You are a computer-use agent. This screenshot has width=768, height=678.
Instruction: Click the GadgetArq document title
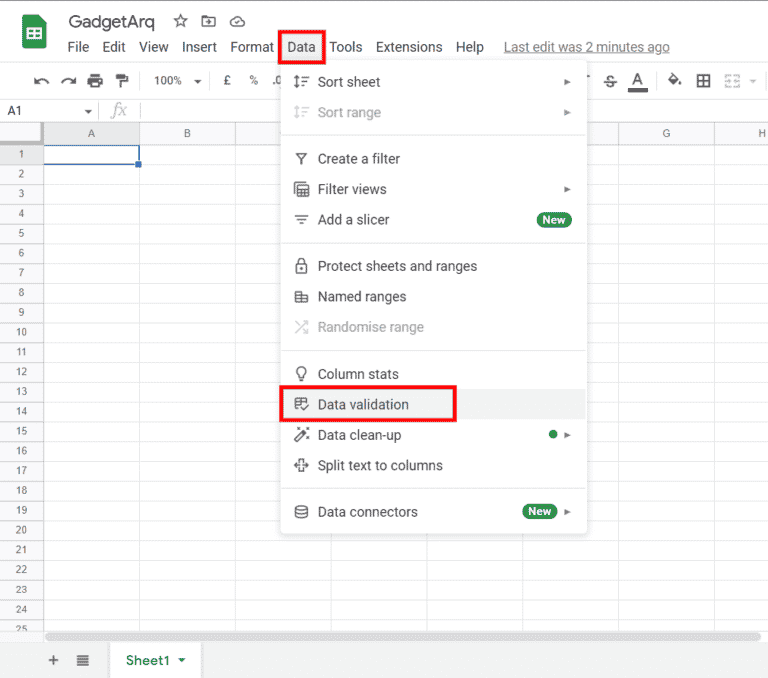[111, 22]
